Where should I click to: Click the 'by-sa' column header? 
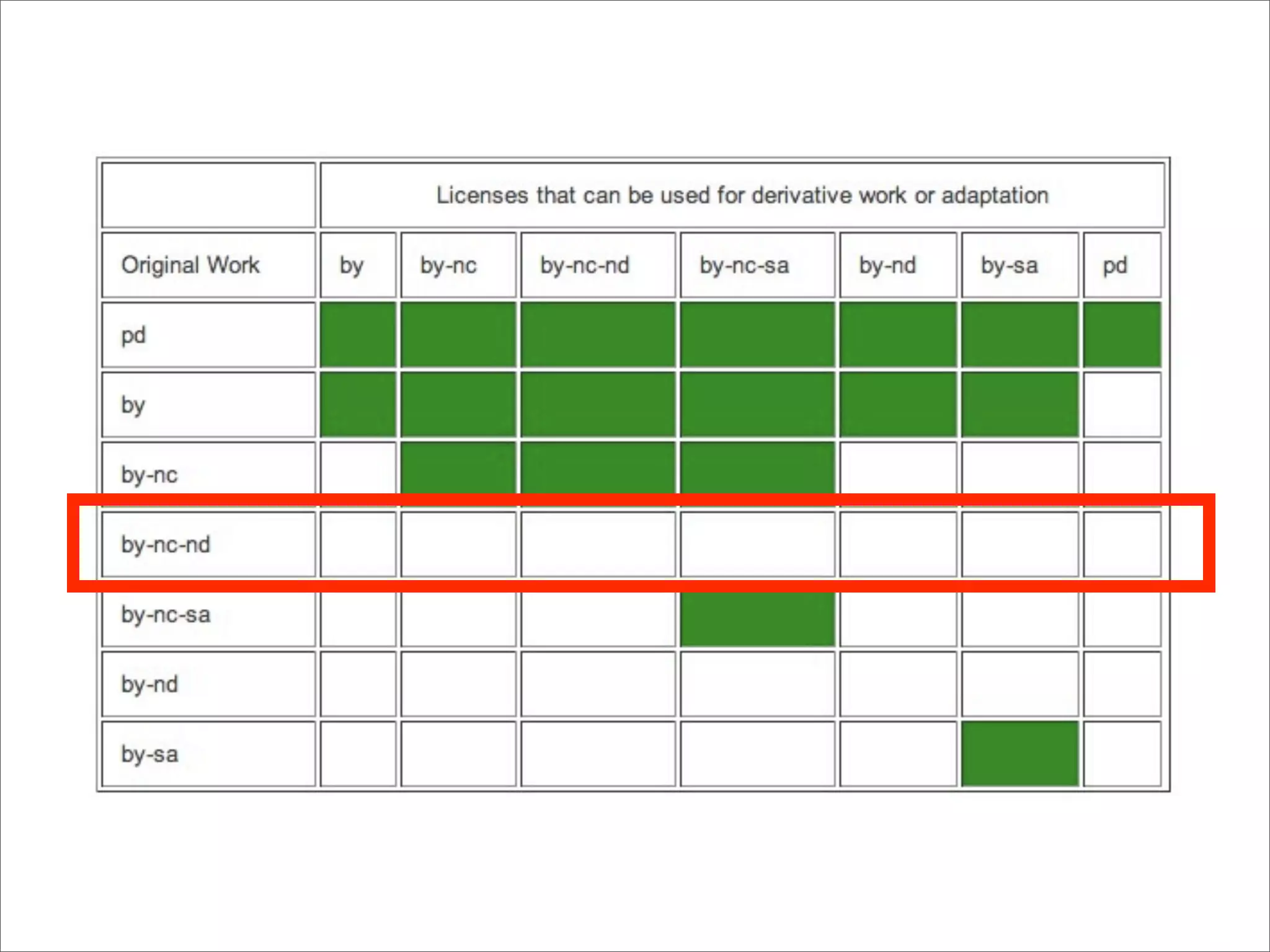click(x=1009, y=265)
